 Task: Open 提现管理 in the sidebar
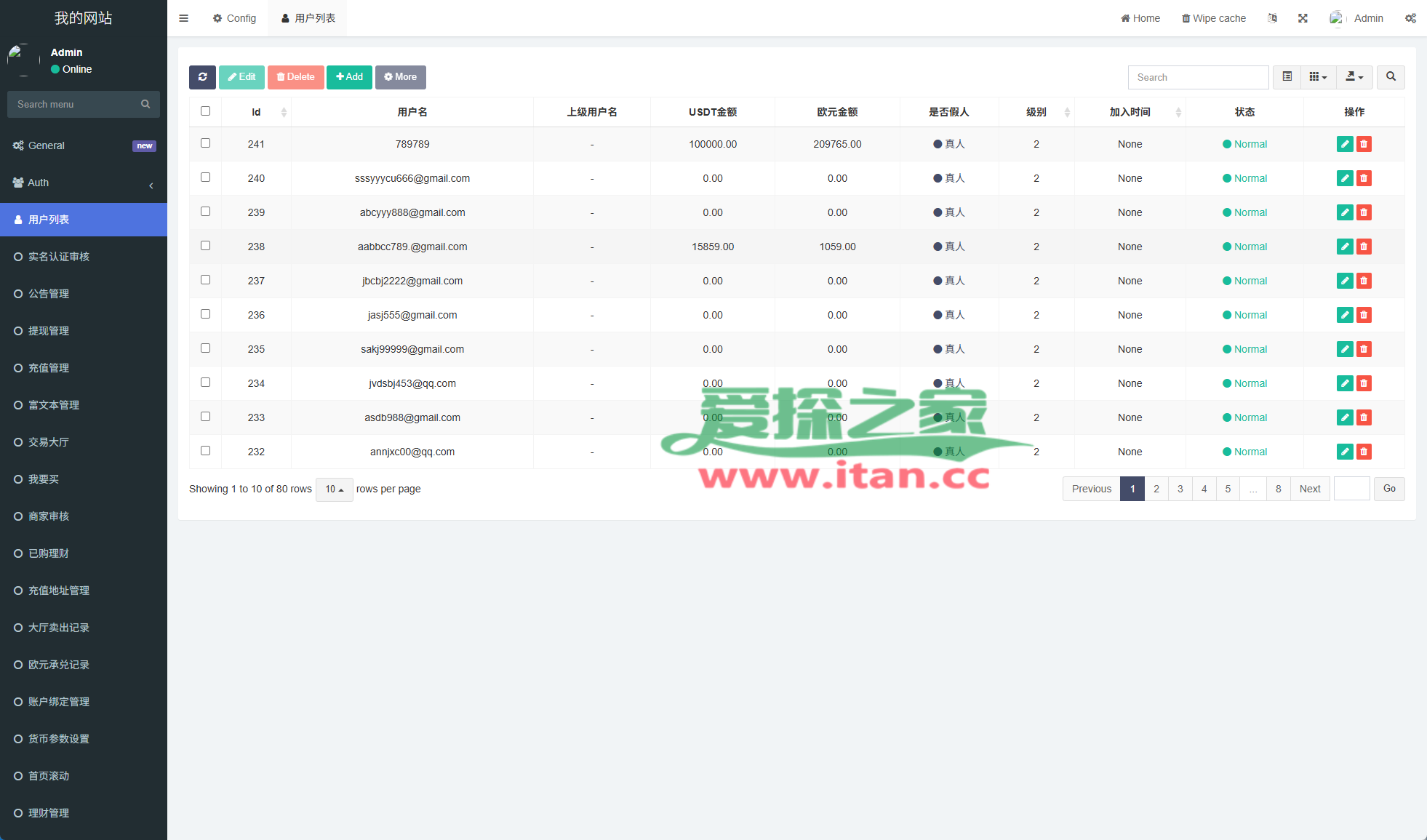[x=84, y=331]
